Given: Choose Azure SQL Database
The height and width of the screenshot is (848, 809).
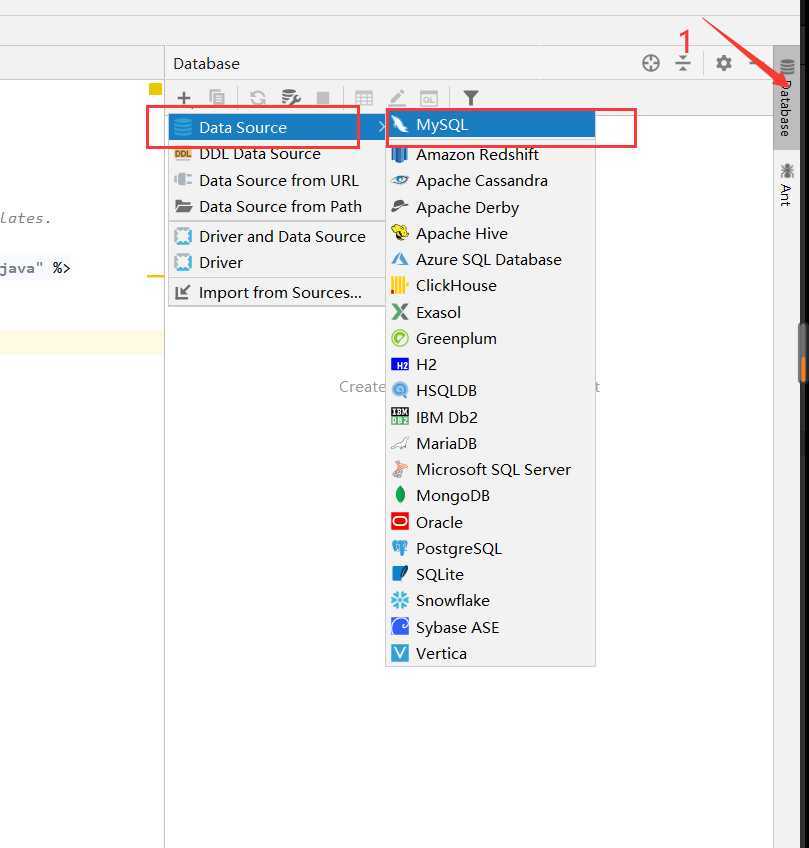Looking at the screenshot, I should click(x=490, y=260).
